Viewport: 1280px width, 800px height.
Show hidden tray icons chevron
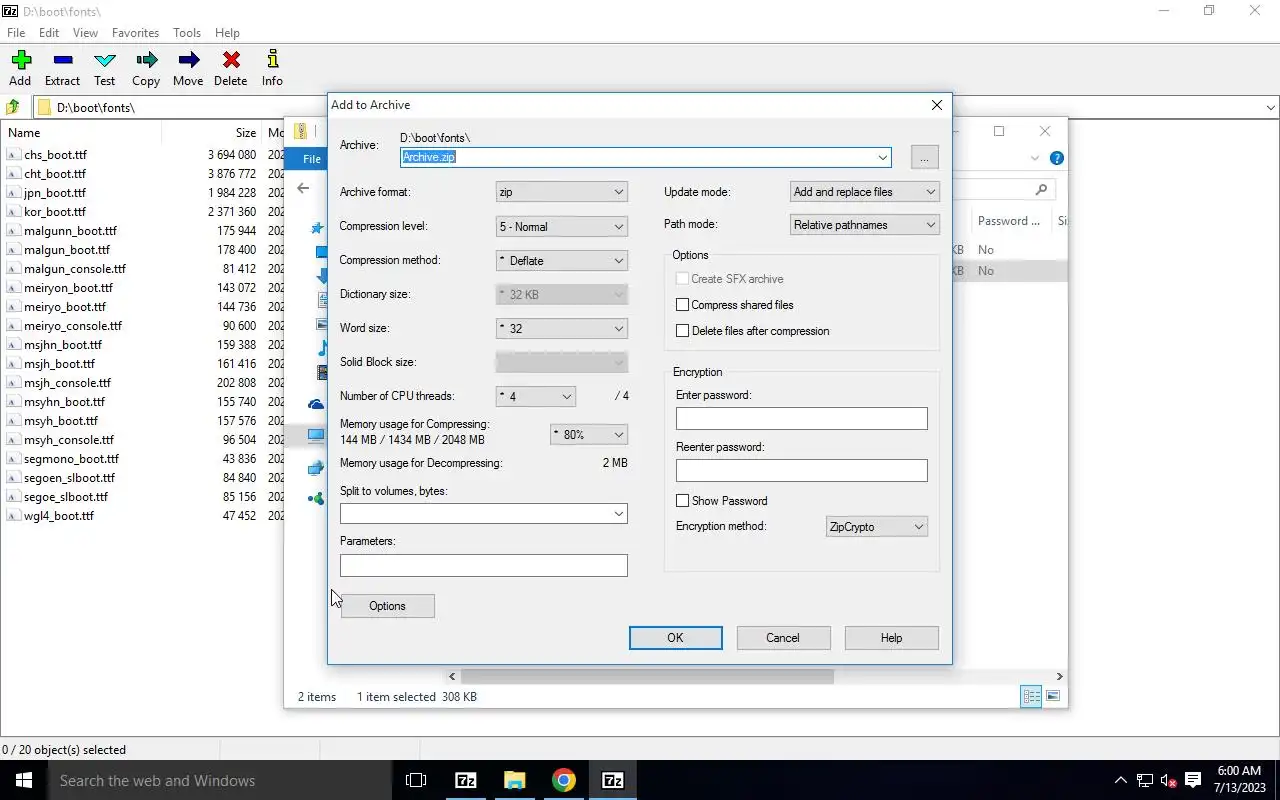pyautogui.click(x=1120, y=780)
